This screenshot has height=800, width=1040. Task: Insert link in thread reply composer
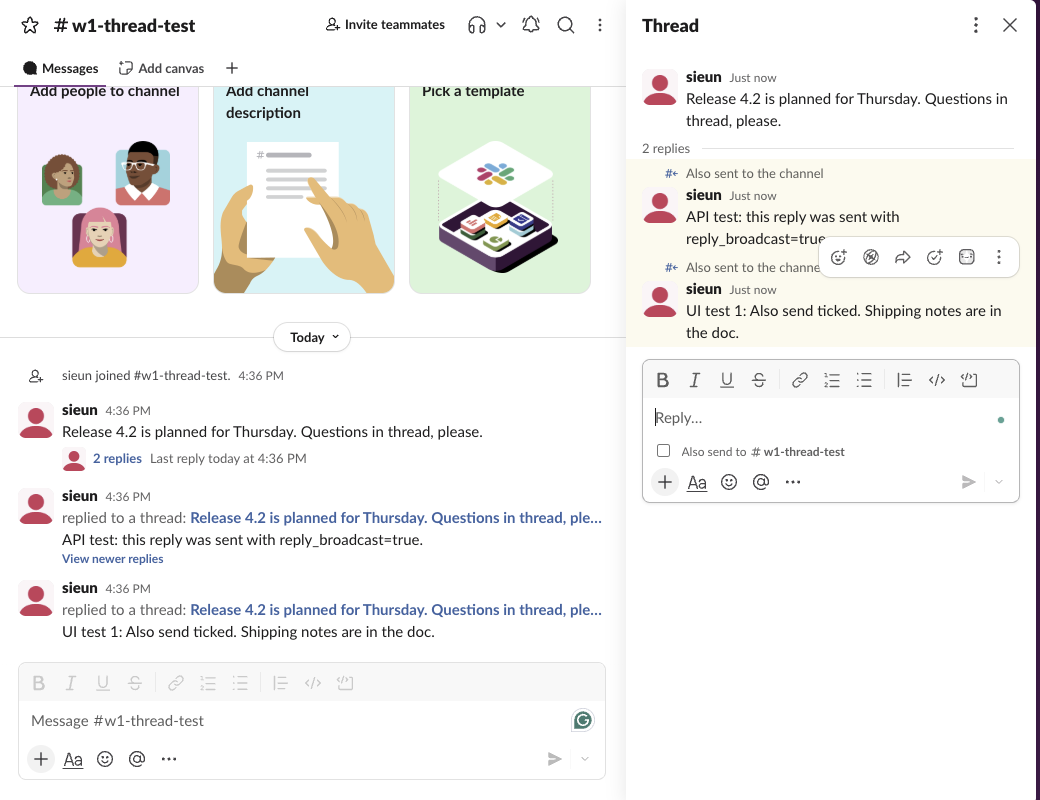point(800,380)
